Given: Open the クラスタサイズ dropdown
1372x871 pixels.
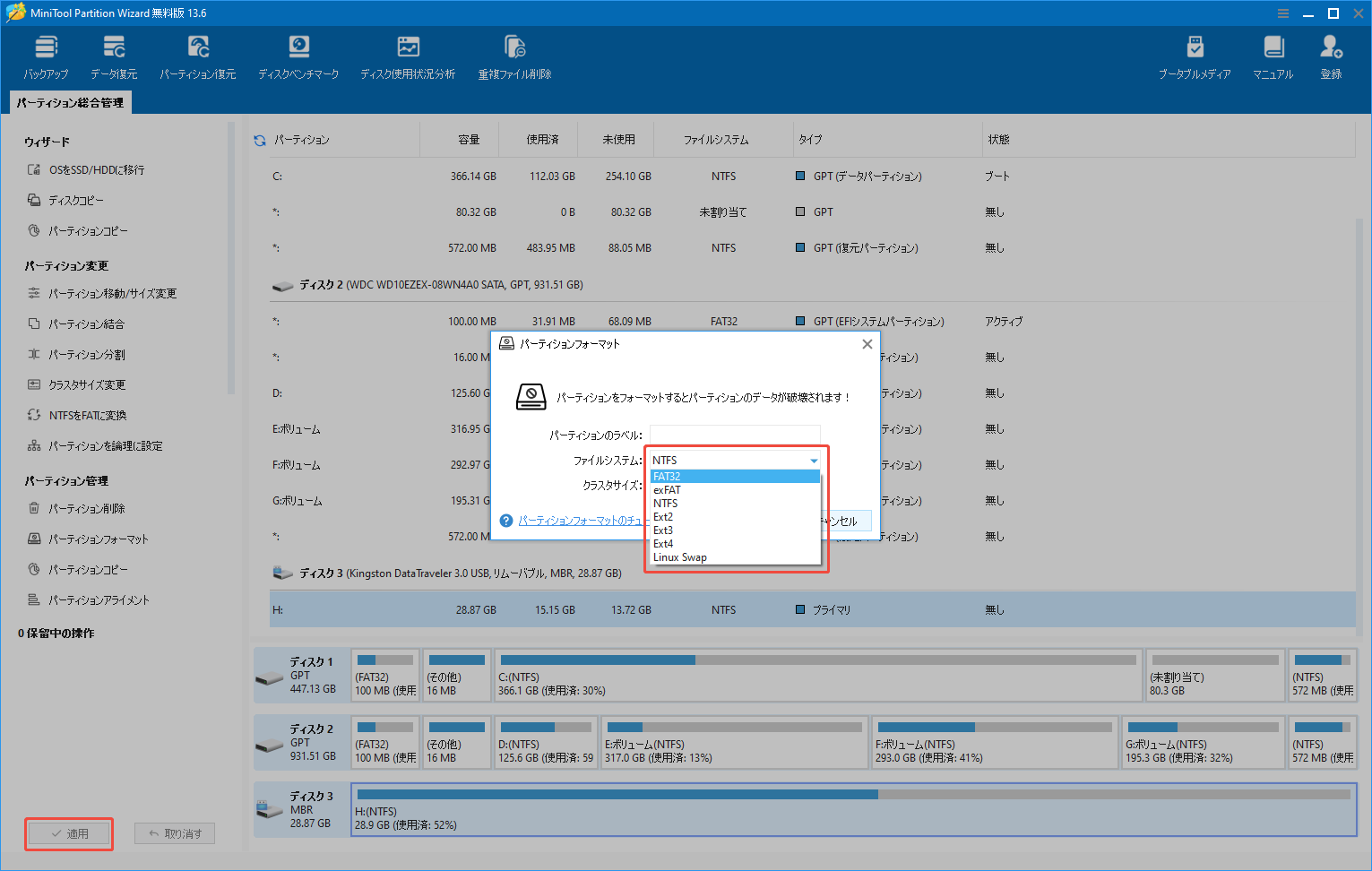Looking at the screenshot, I should (735, 485).
